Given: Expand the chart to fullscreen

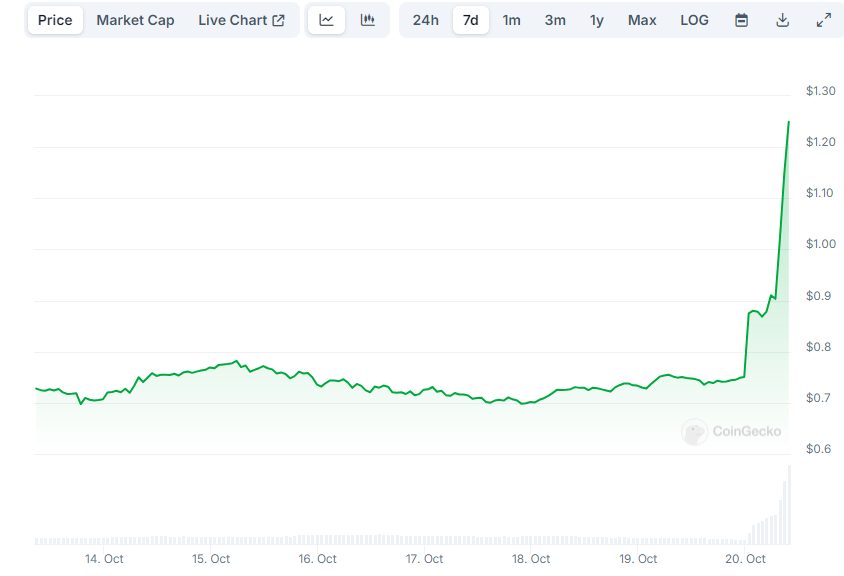Looking at the screenshot, I should tap(822, 19).
